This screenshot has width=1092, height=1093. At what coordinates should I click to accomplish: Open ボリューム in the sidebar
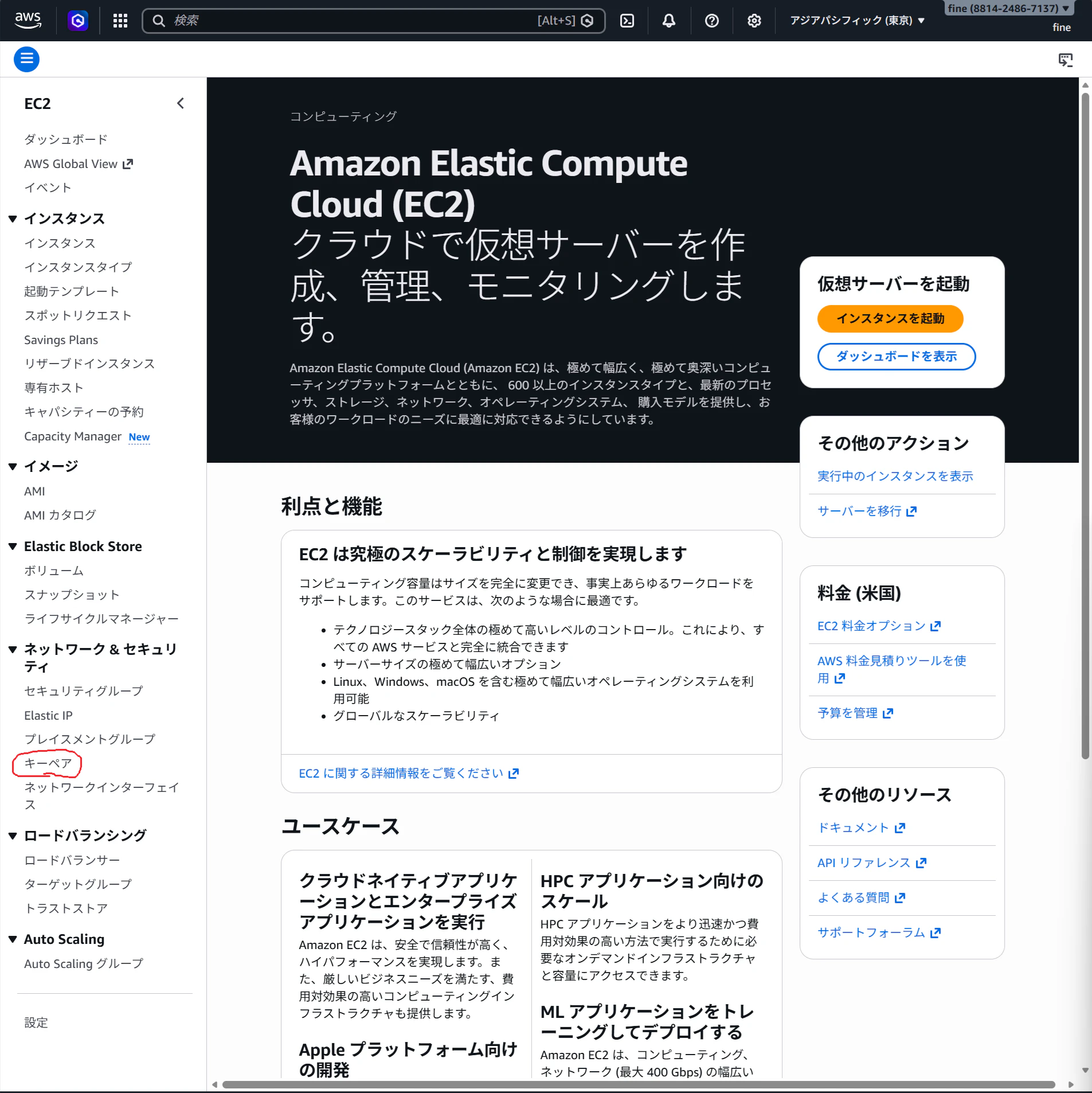click(54, 571)
